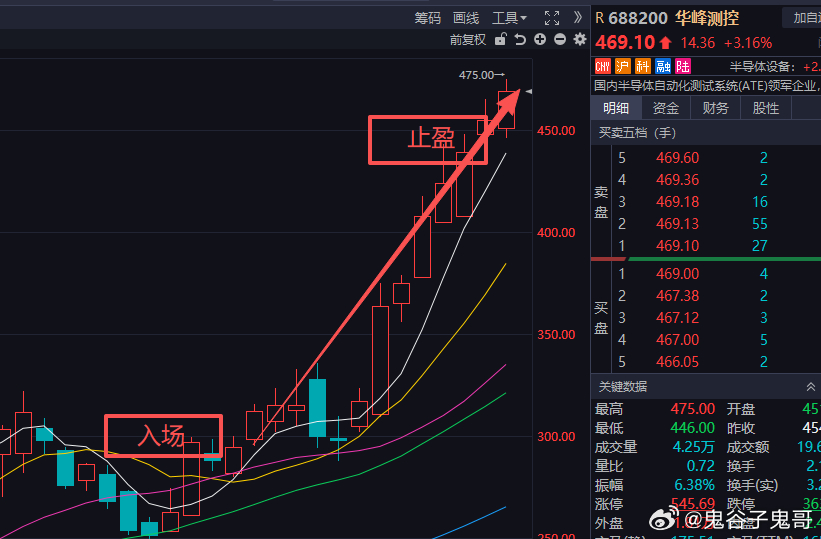Click the 最低 value 446.00

pyautogui.click(x=692, y=428)
